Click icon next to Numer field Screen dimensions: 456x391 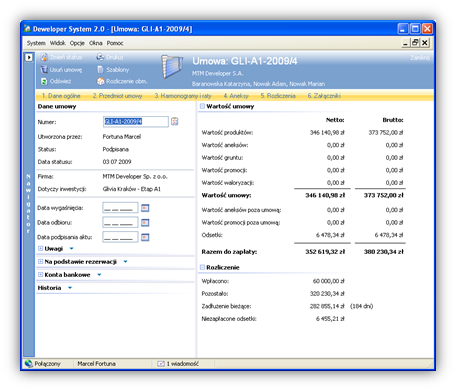click(175, 122)
